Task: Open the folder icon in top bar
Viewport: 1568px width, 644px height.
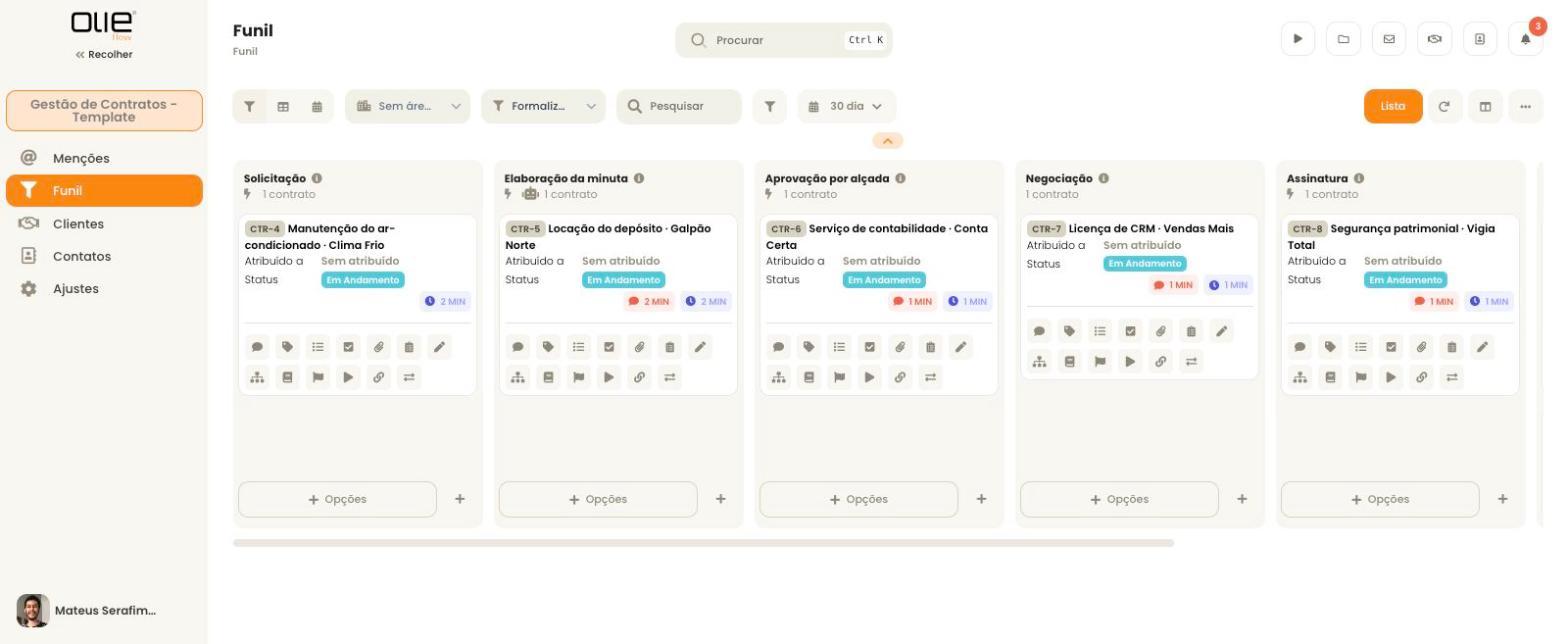Action: point(1343,39)
